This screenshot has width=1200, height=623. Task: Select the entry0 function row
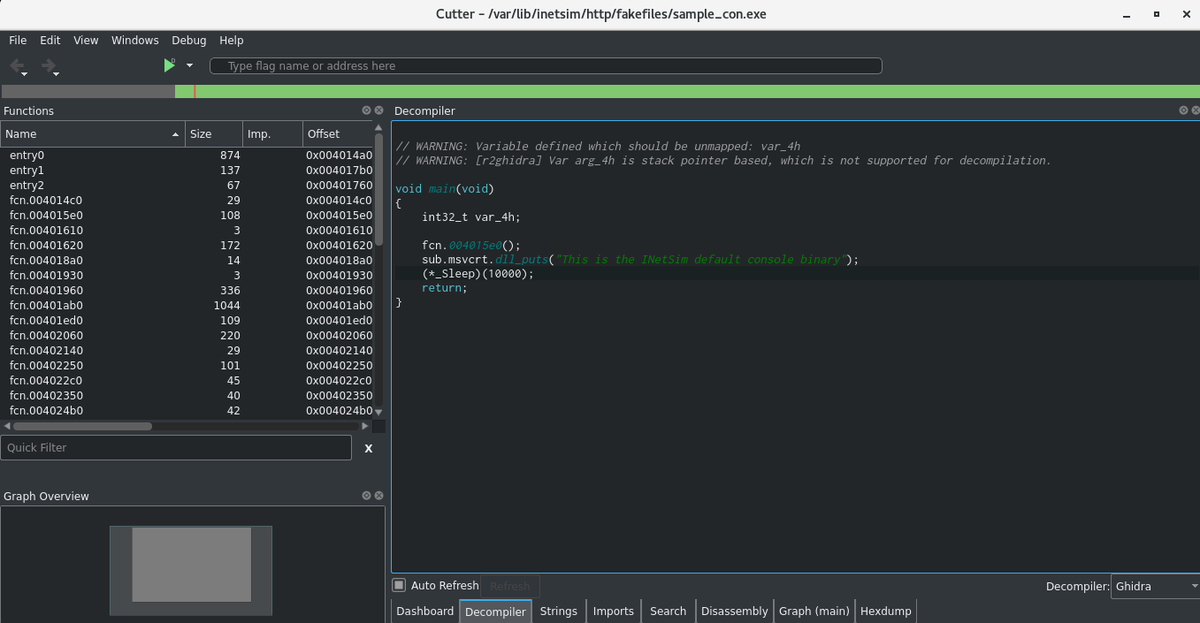[186, 156]
